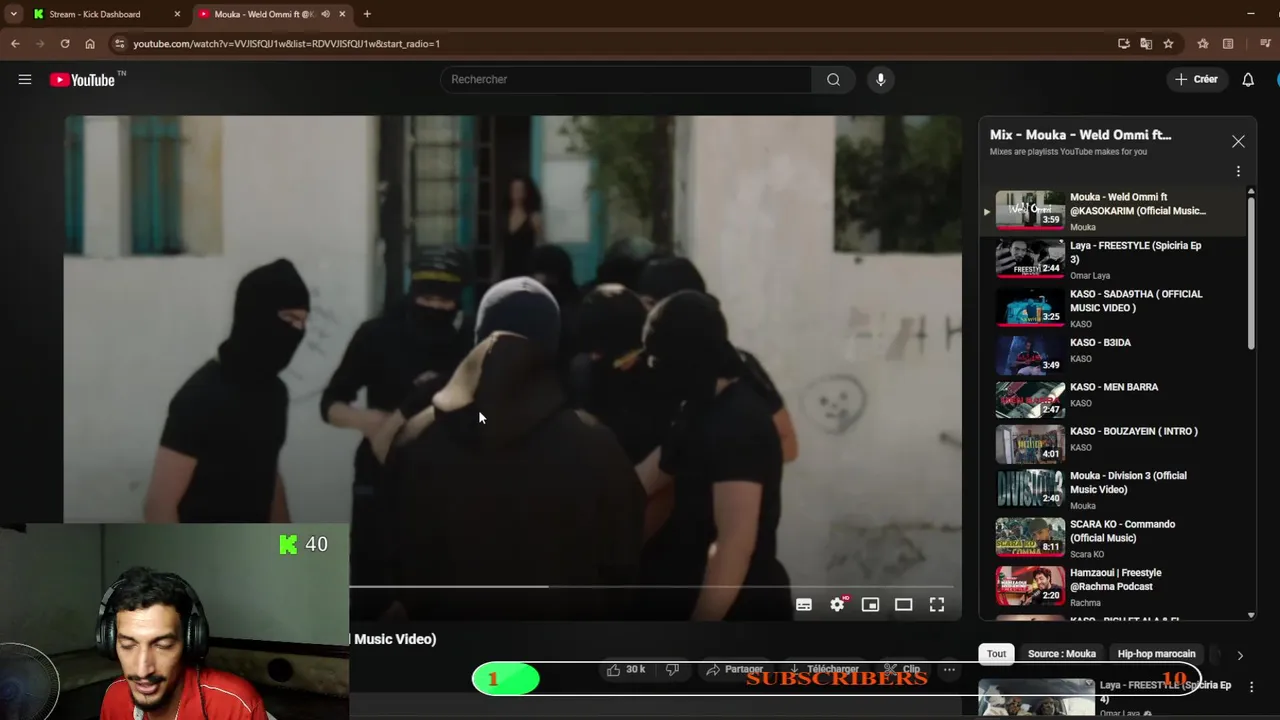This screenshot has width=1280, height=720.
Task: Dislike the video
Action: point(672,669)
